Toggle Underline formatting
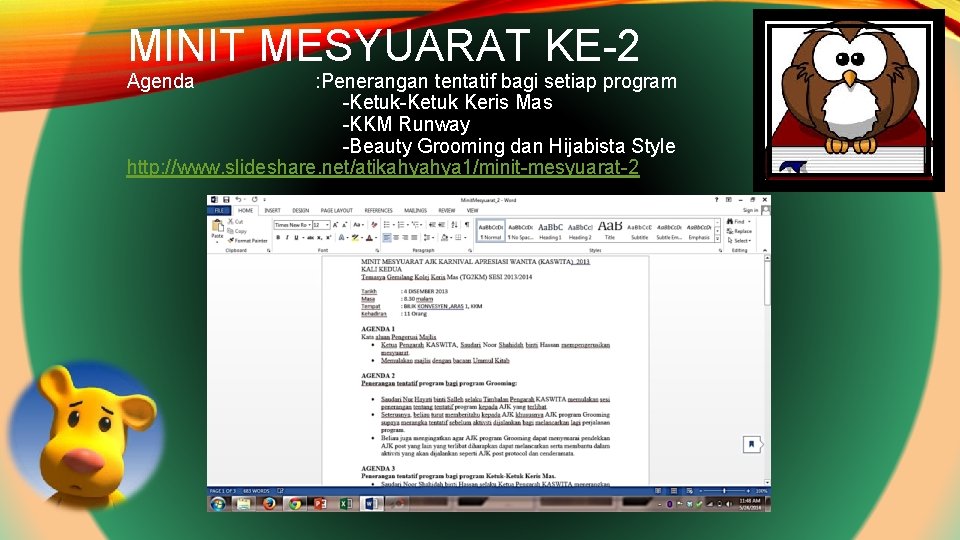Screen dimensions: 960x540 point(296,238)
